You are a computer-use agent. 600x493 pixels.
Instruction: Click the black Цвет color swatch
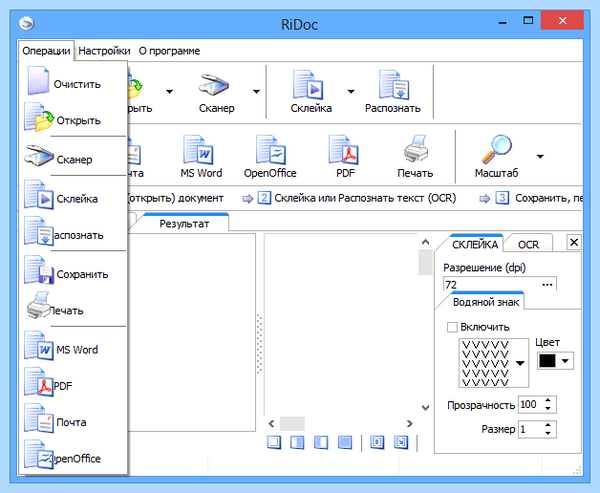(547, 361)
